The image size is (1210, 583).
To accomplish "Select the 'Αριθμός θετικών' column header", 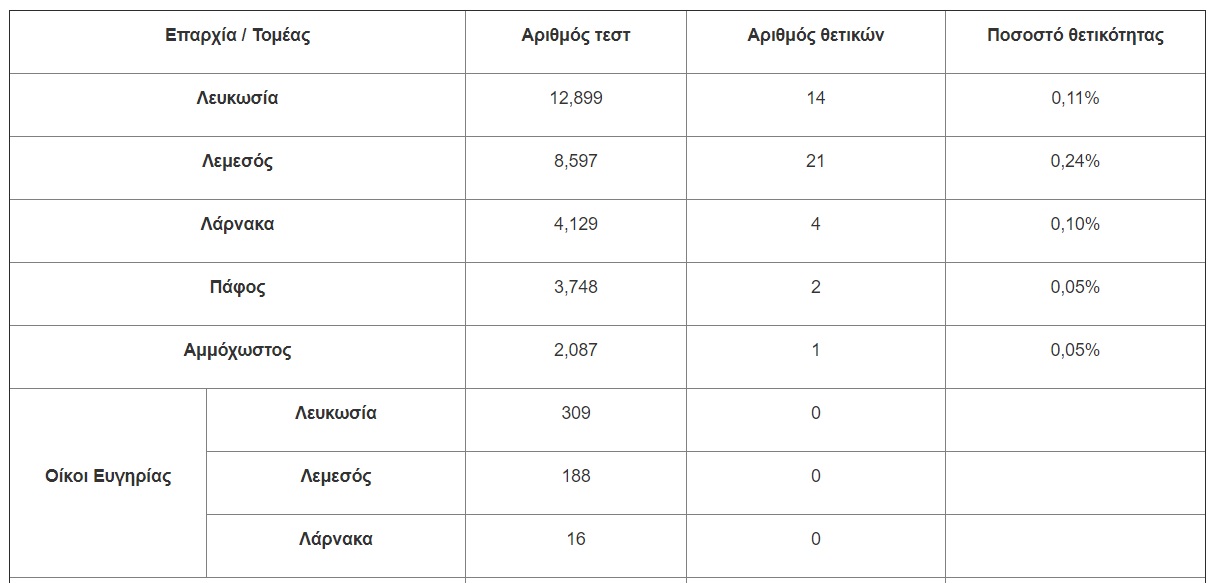I will pyautogui.click(x=815, y=36).
